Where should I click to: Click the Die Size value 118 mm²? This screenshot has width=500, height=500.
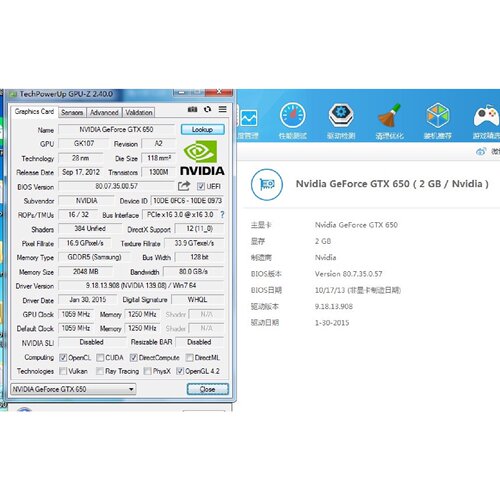pyautogui.click(x=159, y=158)
